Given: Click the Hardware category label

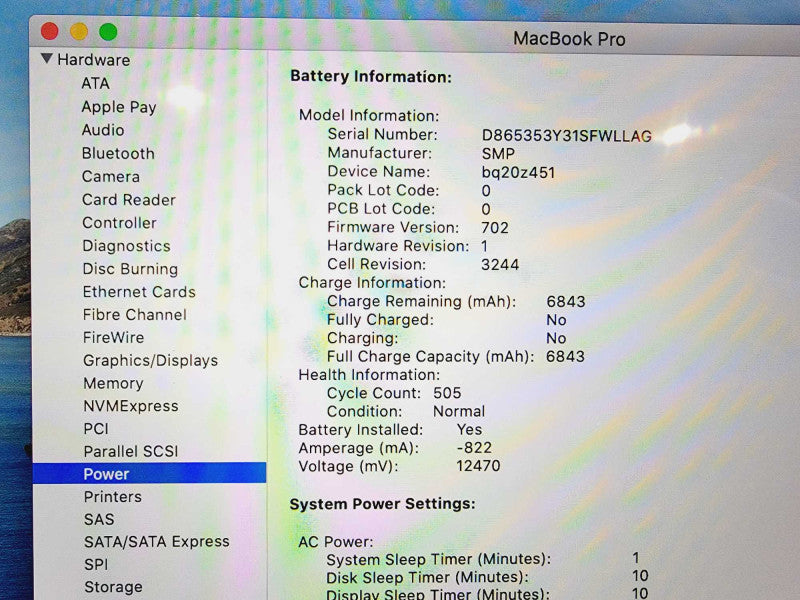Looking at the screenshot, I should [93, 60].
